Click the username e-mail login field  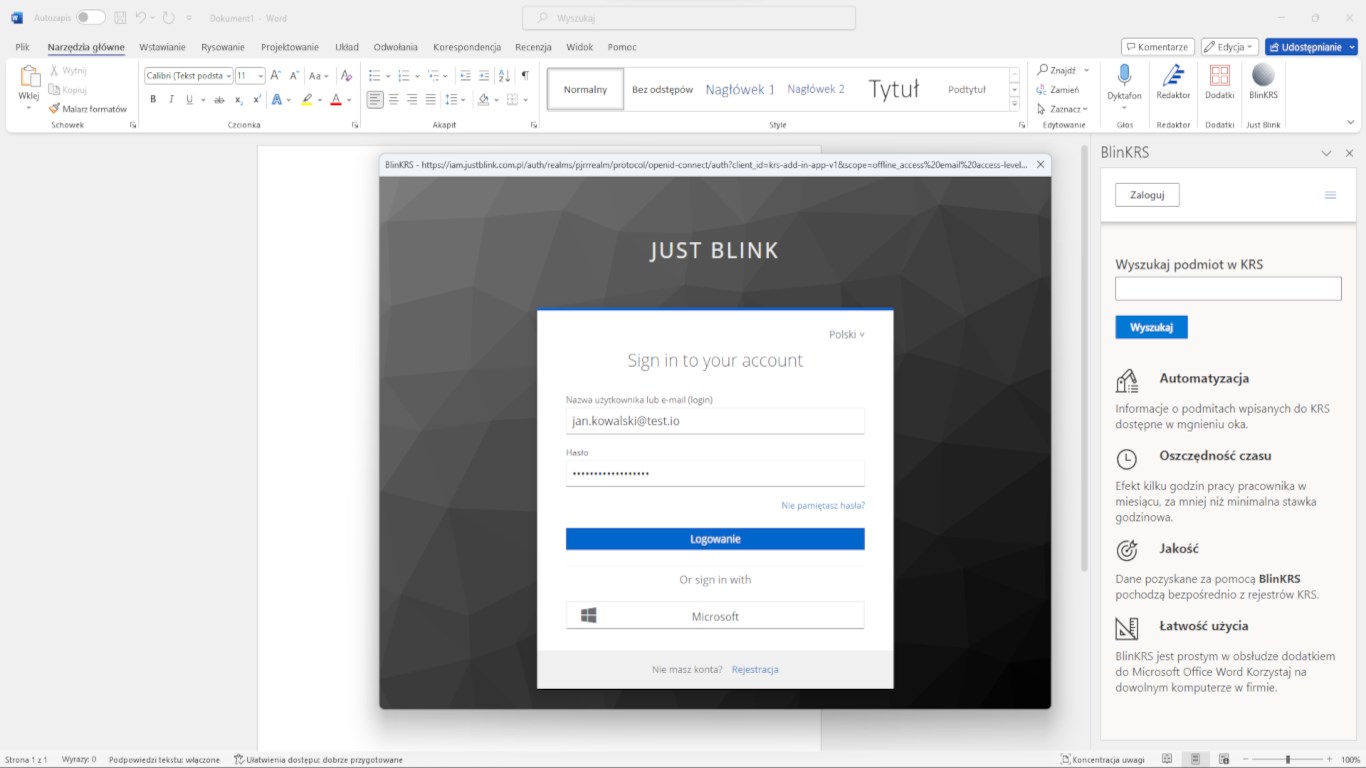715,421
